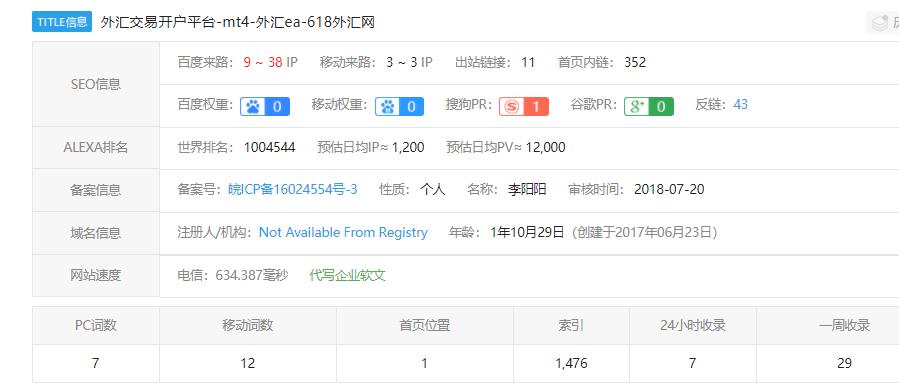
Task: Click the estimated daily PV 12,000 value
Action: (545, 148)
